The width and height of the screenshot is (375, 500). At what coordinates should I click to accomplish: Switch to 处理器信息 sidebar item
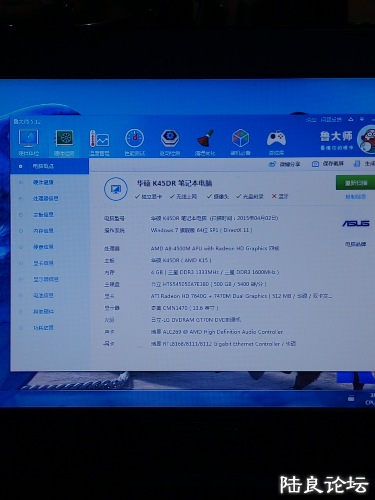45,198
